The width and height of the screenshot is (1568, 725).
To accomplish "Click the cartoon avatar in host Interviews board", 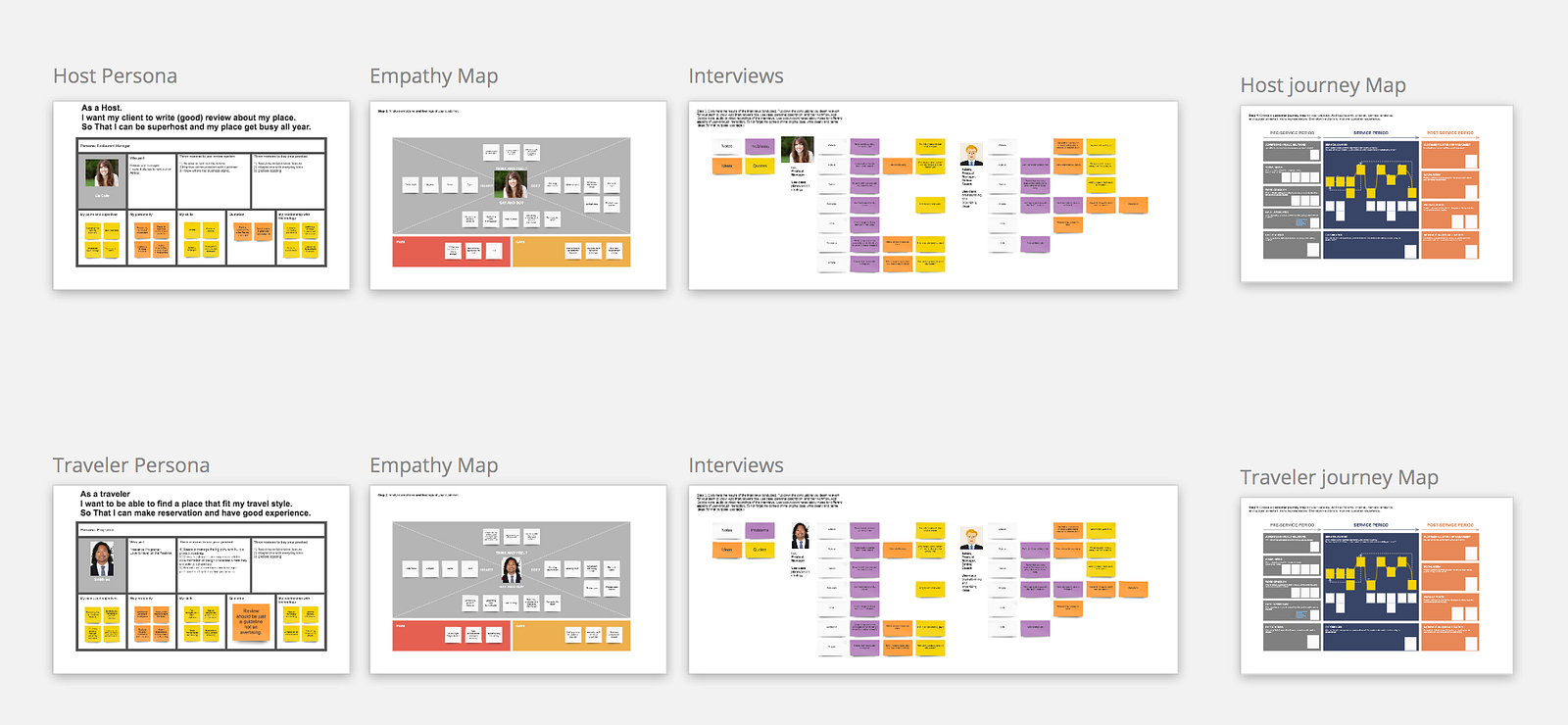I will click(971, 155).
